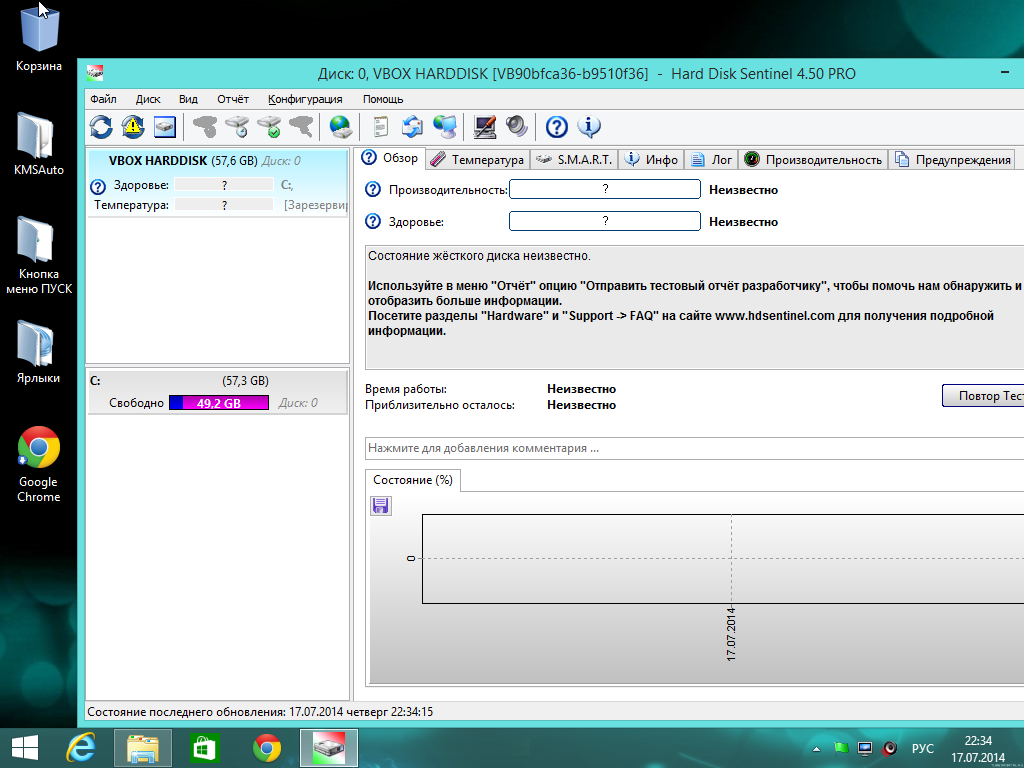Open the Отчёт menu

pyautogui.click(x=232, y=99)
